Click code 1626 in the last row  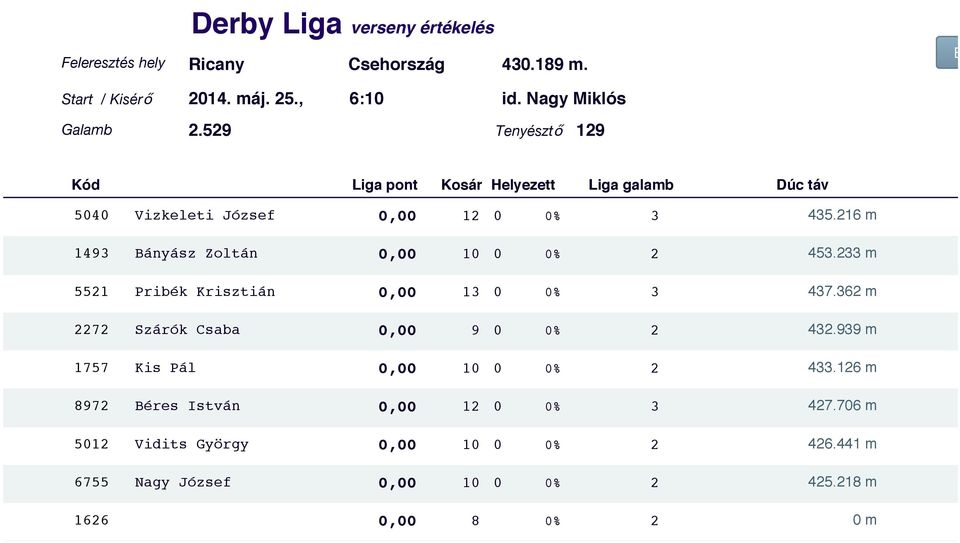pos(91,520)
